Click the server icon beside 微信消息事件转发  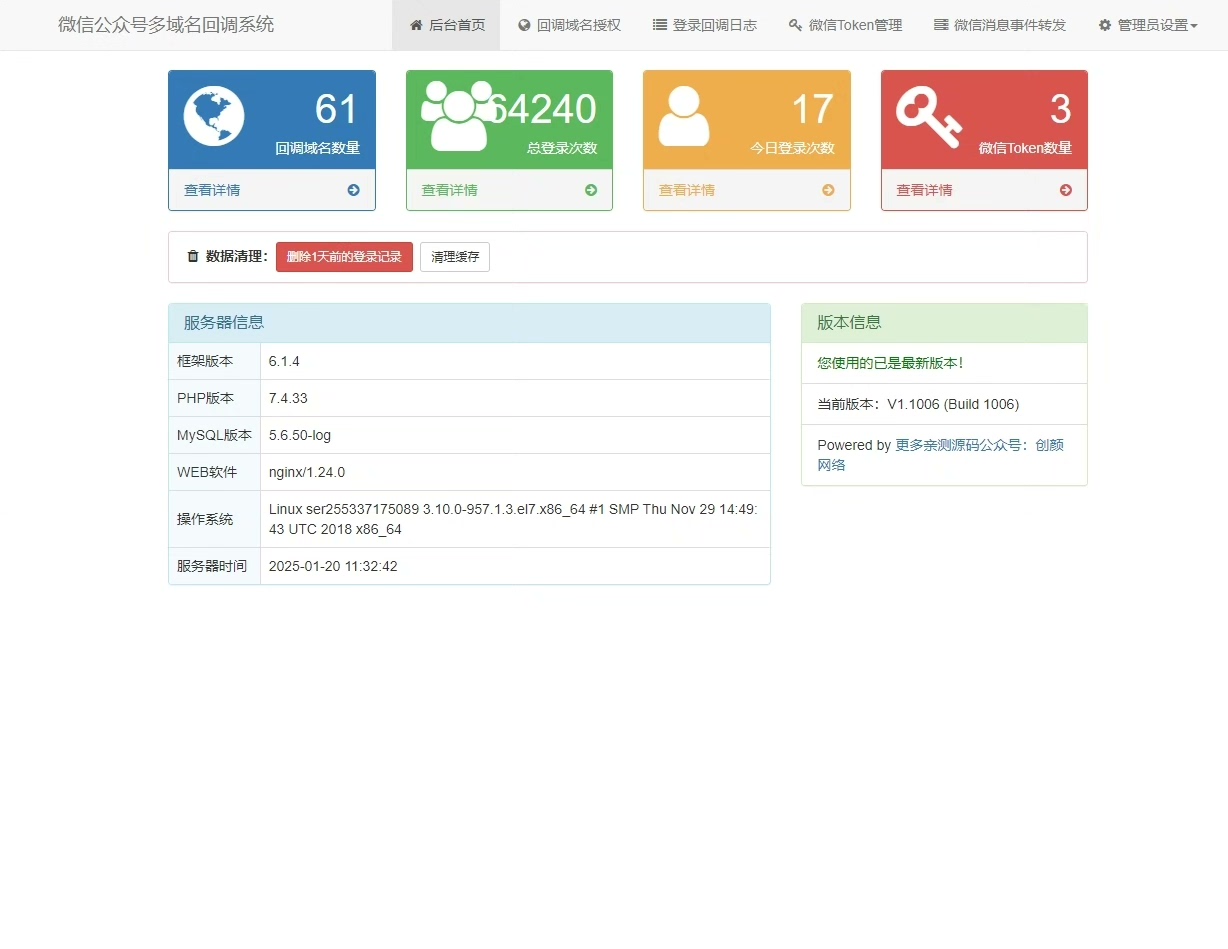[941, 25]
